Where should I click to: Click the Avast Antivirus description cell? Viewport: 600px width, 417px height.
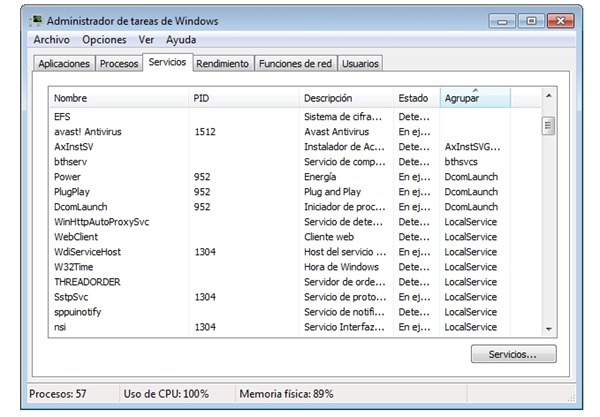point(337,132)
